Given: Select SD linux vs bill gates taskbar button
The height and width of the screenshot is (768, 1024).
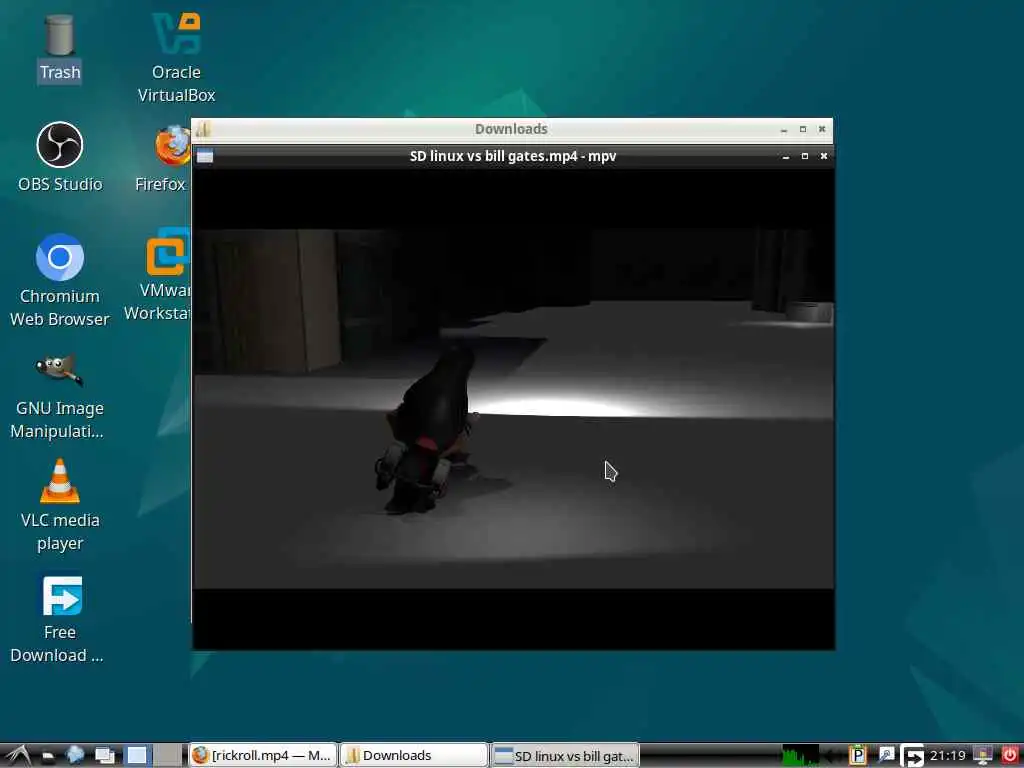Looking at the screenshot, I should (x=565, y=756).
